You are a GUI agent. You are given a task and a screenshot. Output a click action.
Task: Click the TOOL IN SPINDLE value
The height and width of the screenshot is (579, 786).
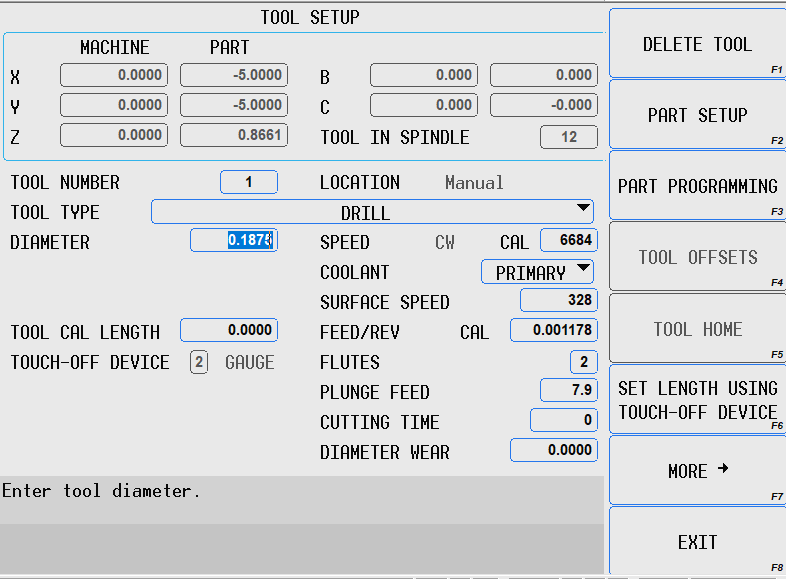tap(568, 137)
